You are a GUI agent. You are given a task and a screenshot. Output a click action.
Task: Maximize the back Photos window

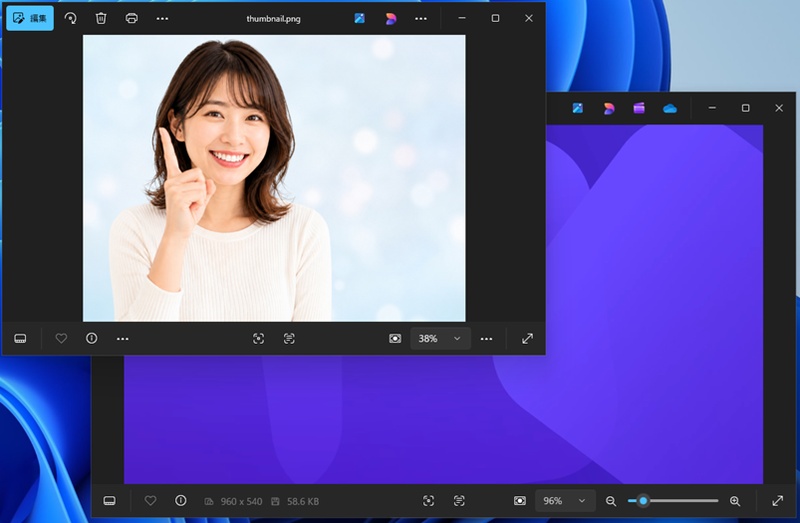tap(745, 108)
